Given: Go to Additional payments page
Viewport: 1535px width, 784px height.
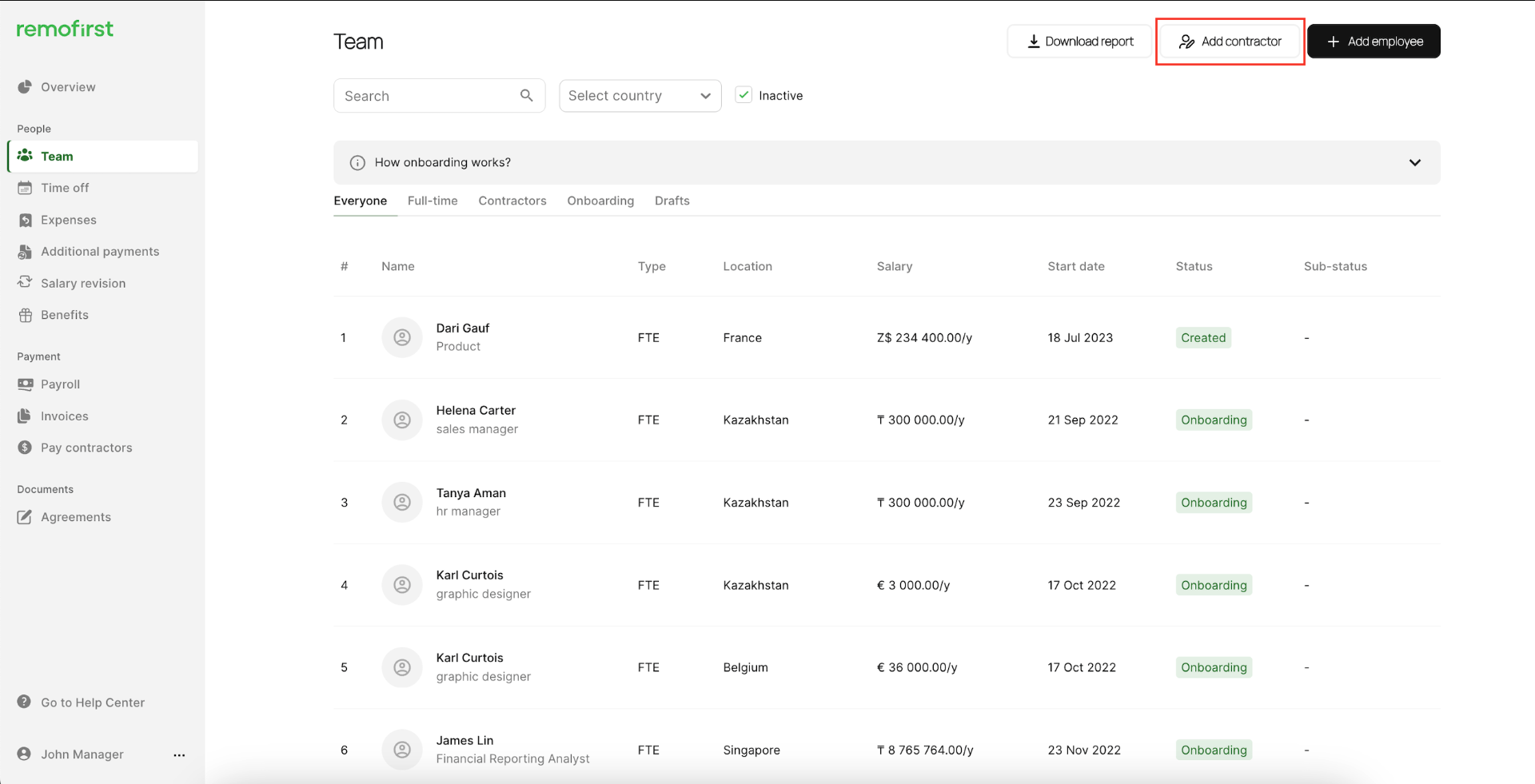Looking at the screenshot, I should tap(100, 251).
